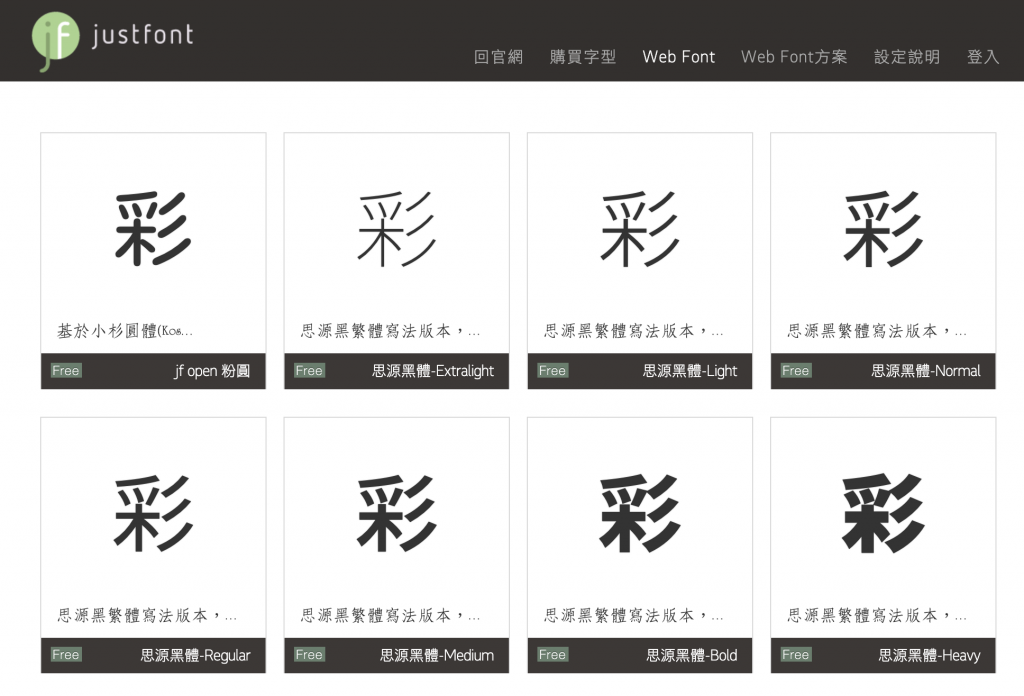Click the Free badge on 思源黑體-Heavy
The height and width of the screenshot is (696, 1024).
[795, 655]
